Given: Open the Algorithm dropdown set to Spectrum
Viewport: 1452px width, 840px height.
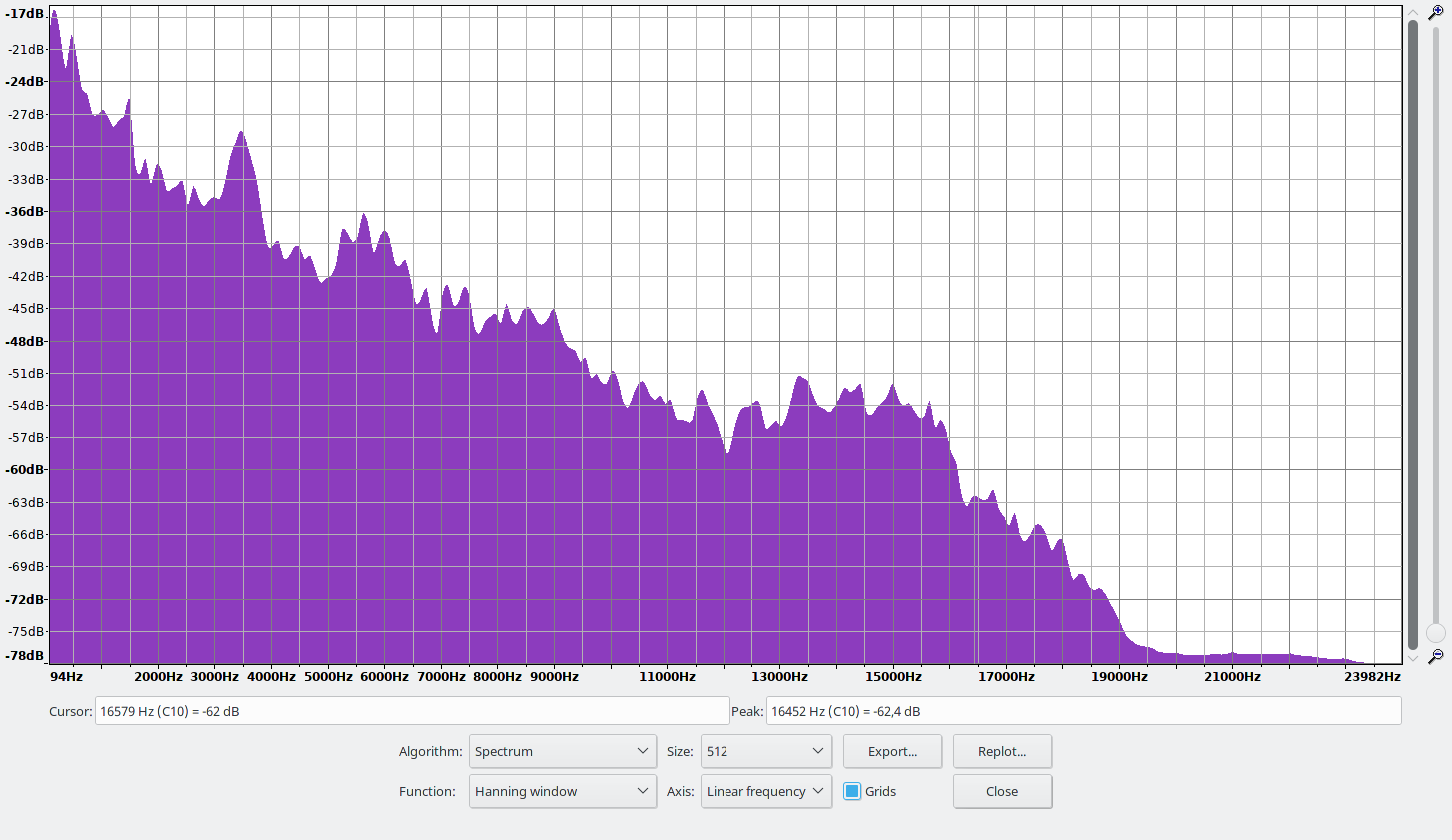Looking at the screenshot, I should [x=563, y=751].
